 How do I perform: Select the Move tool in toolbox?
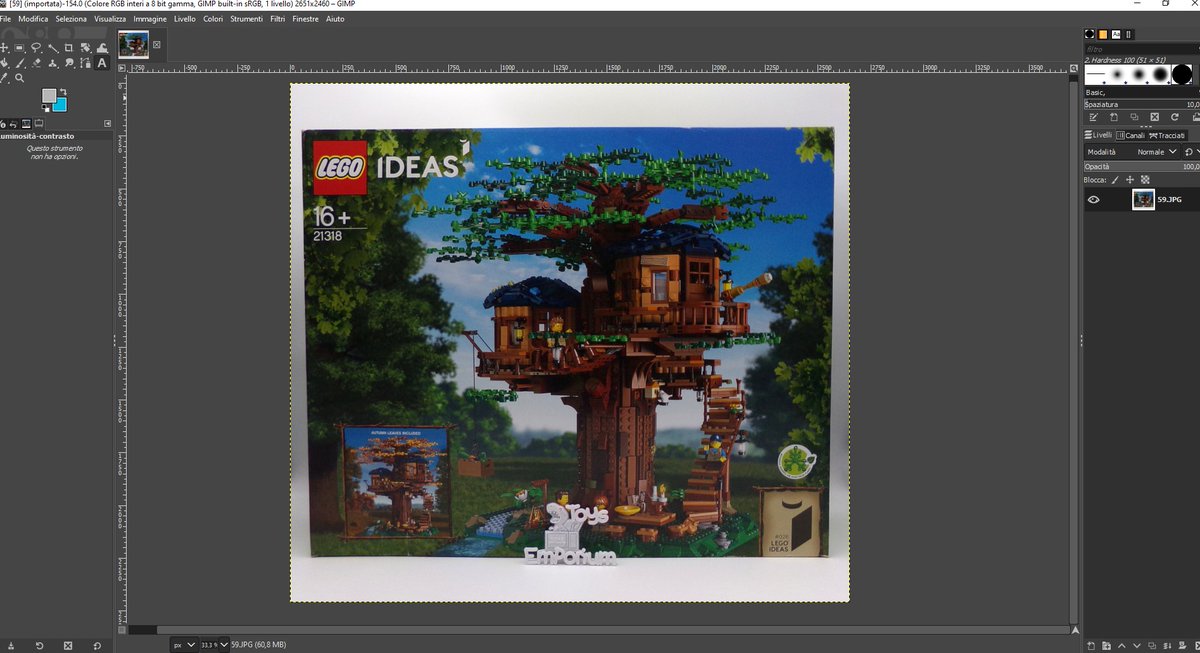(x=4, y=48)
